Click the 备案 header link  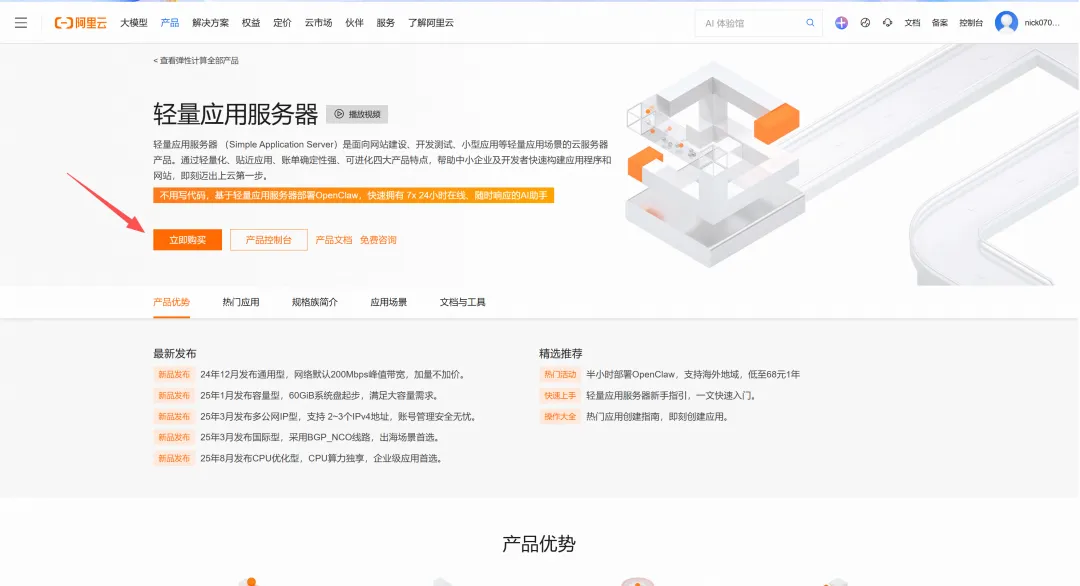click(939, 23)
